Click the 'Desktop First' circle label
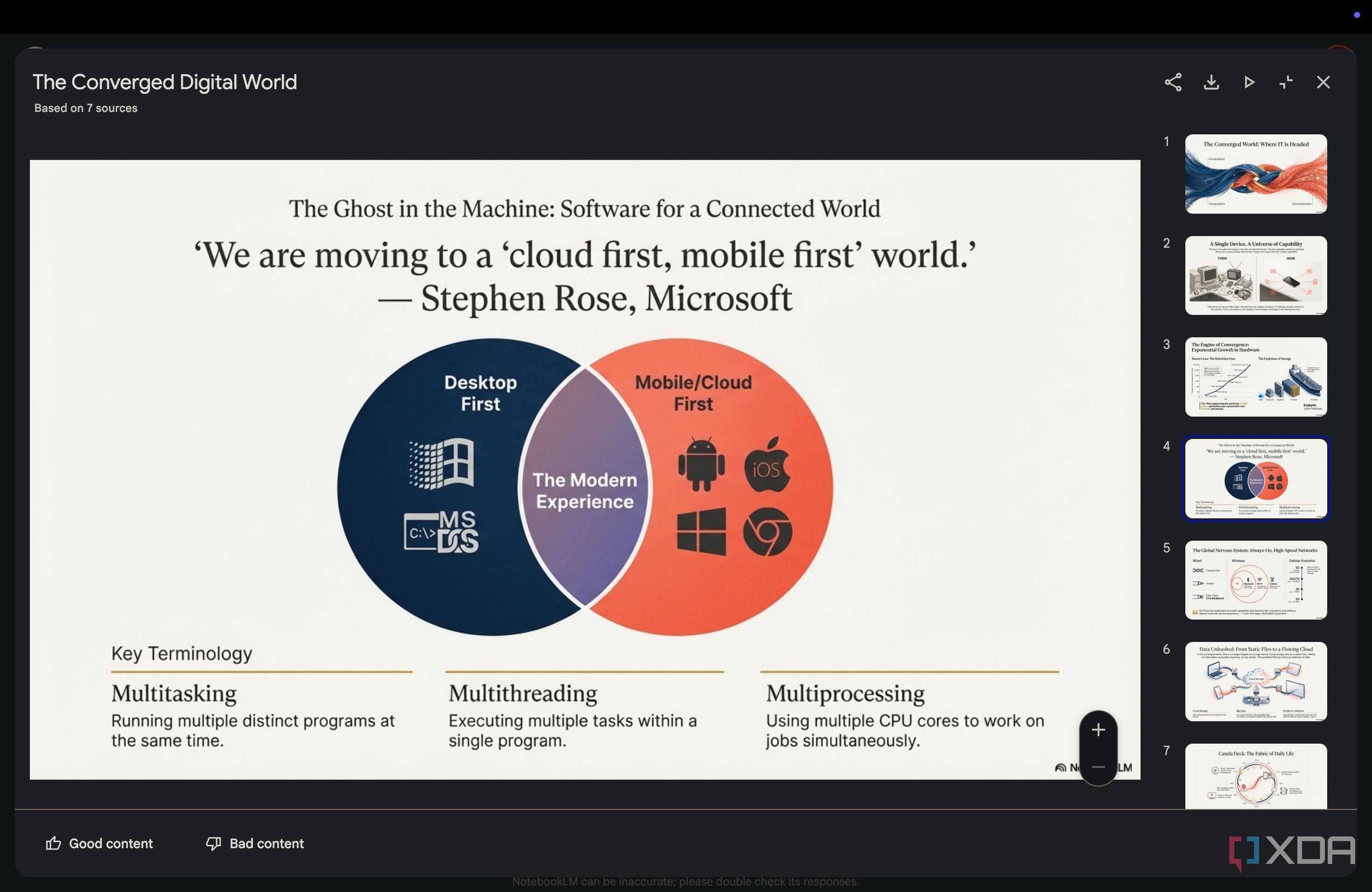This screenshot has width=1372, height=892. tap(480, 393)
